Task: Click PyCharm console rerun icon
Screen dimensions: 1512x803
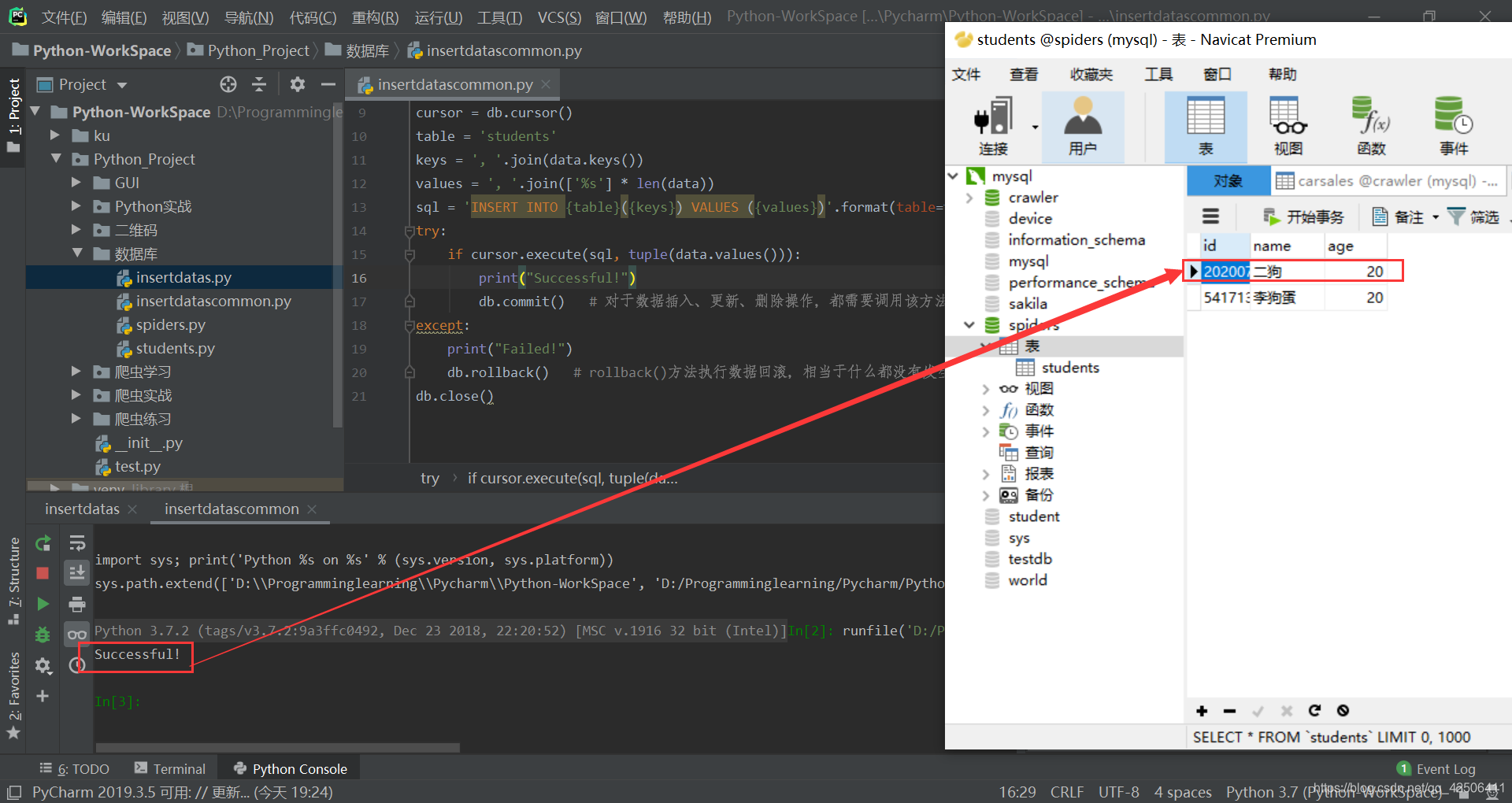Action: pyautogui.click(x=43, y=543)
